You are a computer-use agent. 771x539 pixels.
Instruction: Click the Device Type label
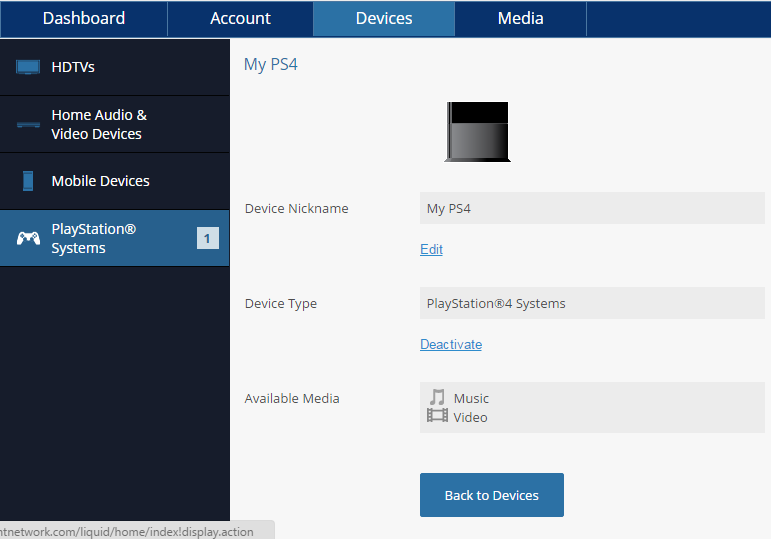(x=281, y=304)
